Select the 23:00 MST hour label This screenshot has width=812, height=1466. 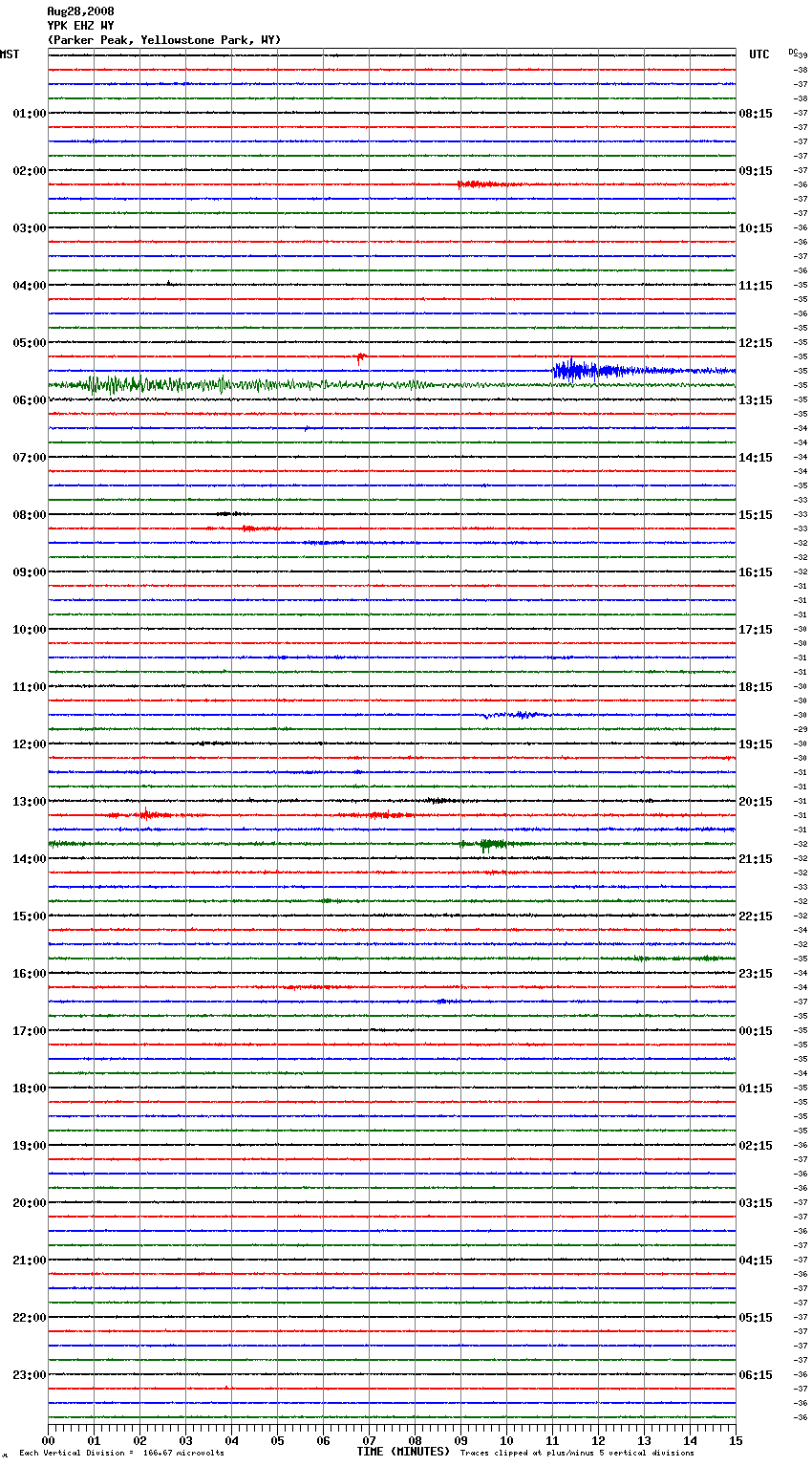click(30, 1375)
